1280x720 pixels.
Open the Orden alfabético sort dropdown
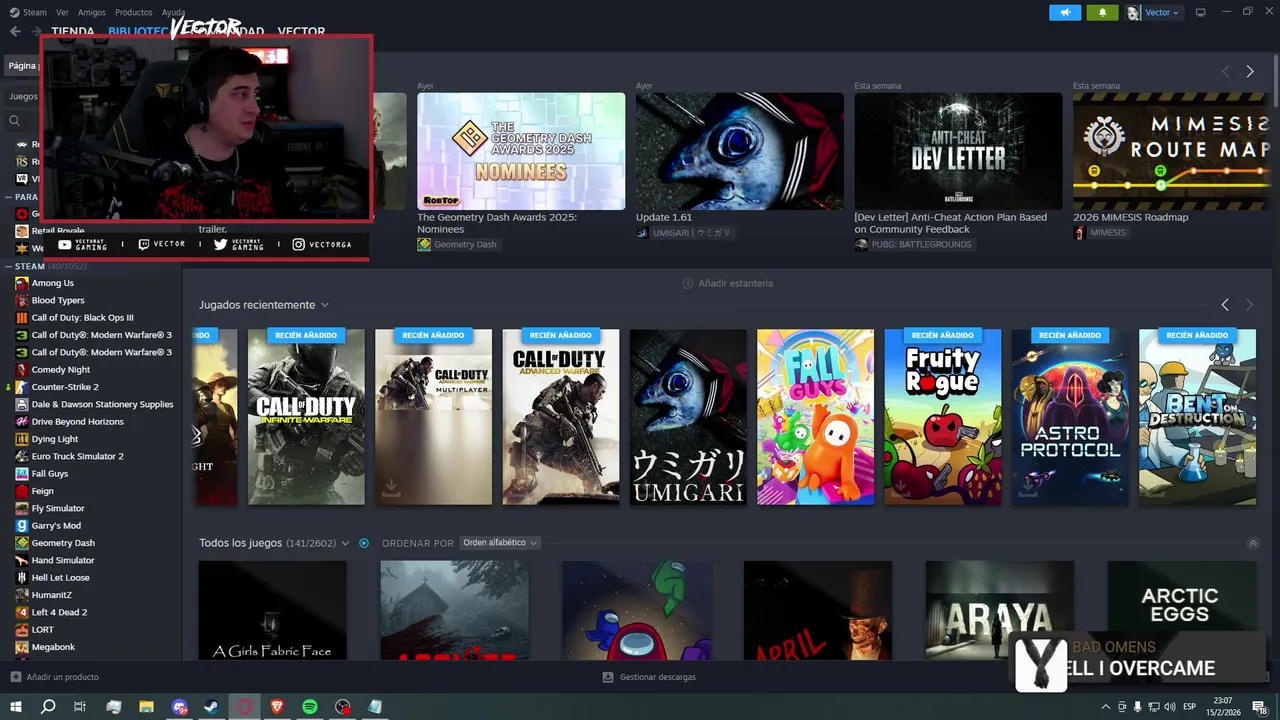pos(500,543)
